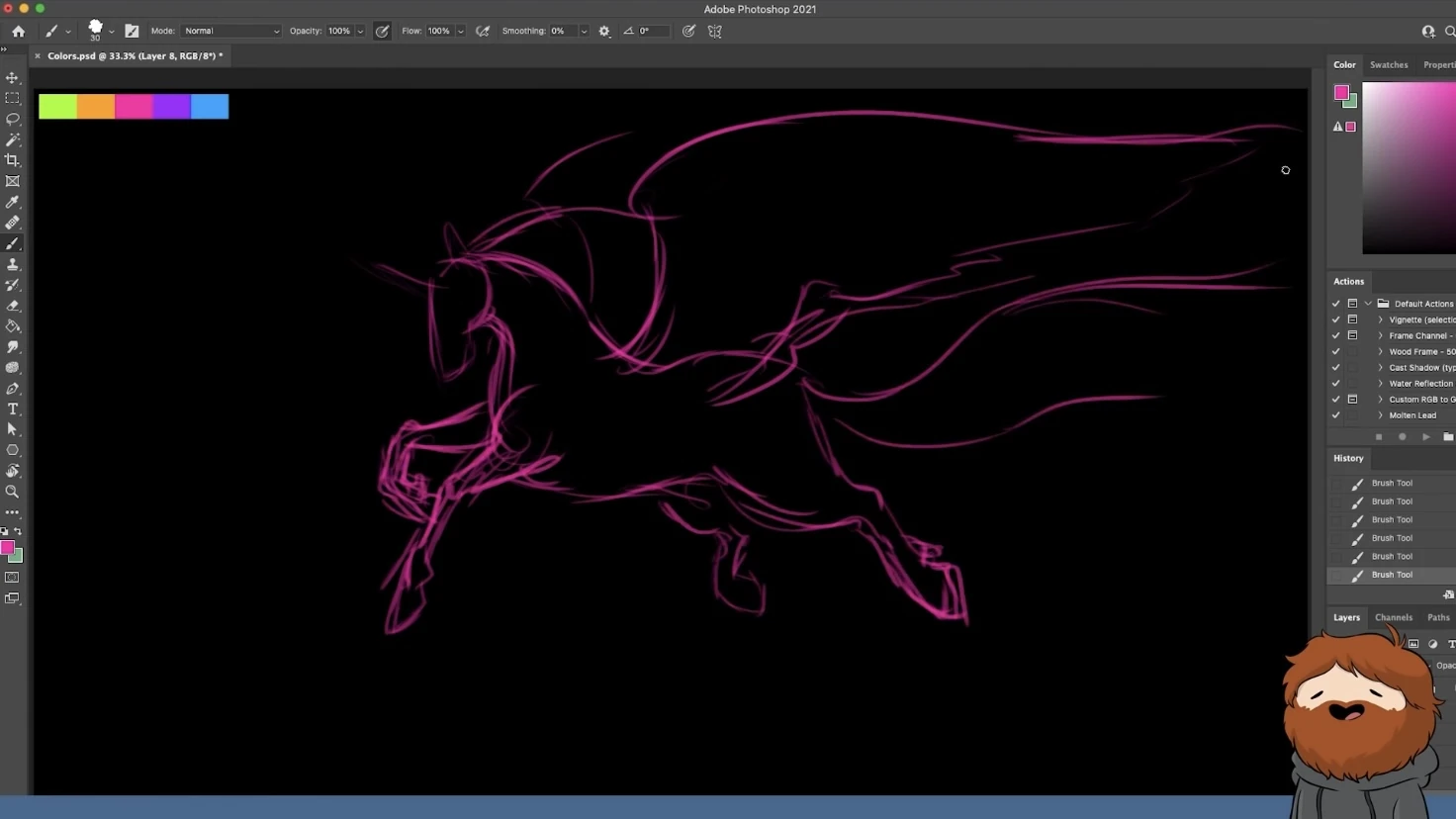Select the Move tool
Image resolution: width=1456 pixels, height=819 pixels.
click(x=13, y=77)
